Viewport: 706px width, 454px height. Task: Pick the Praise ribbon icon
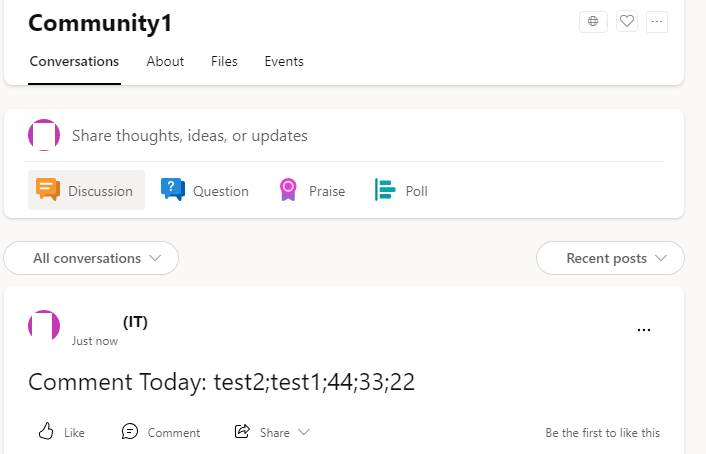(x=288, y=190)
